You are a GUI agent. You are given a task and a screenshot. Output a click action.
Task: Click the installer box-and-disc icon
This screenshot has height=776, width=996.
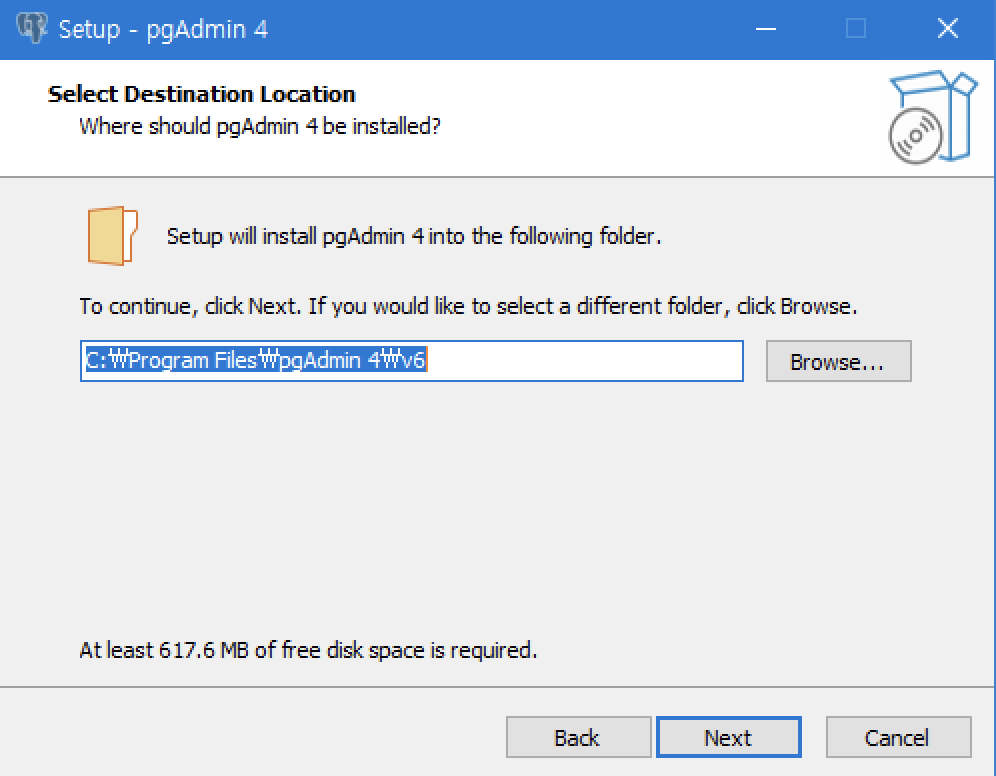(x=932, y=117)
